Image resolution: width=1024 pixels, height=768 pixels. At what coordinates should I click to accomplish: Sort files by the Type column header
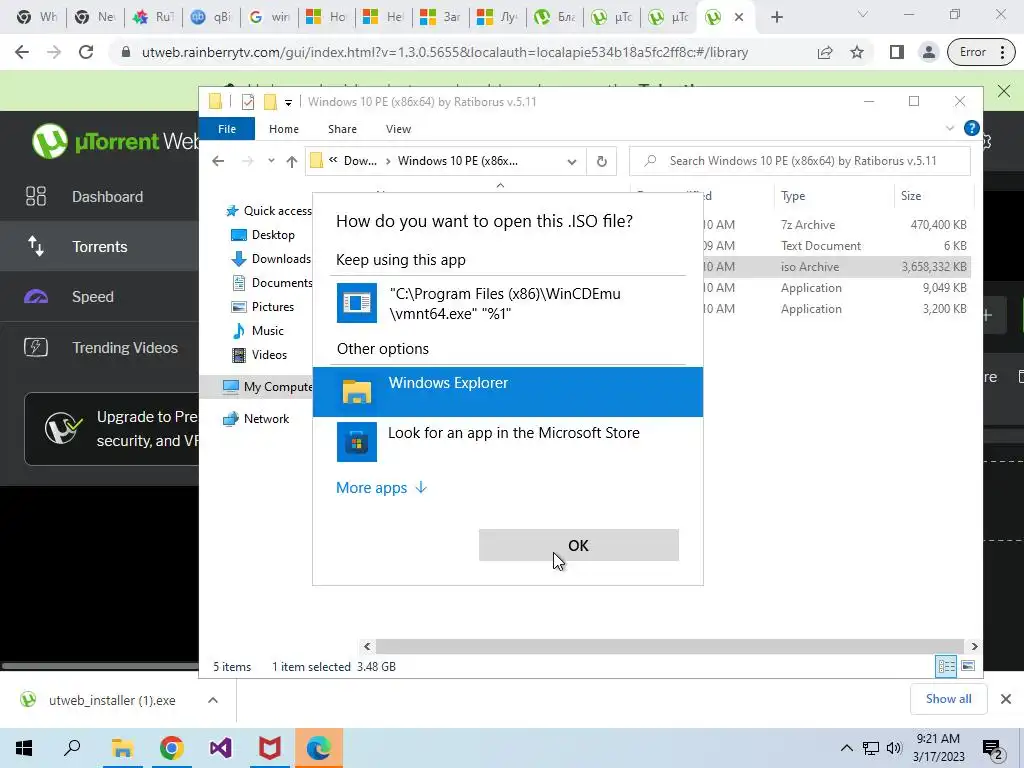tap(833, 196)
